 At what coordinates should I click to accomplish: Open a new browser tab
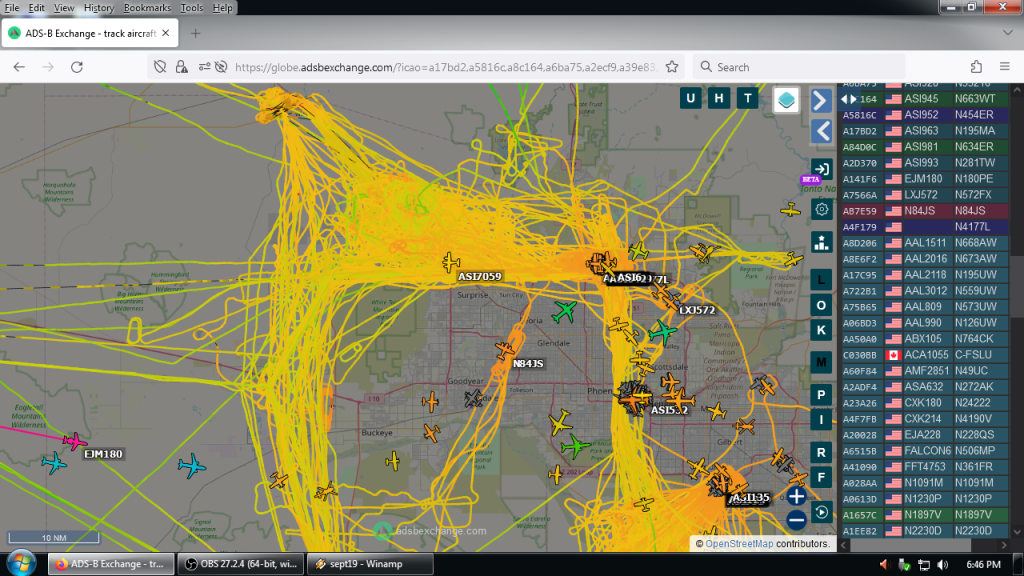tap(195, 33)
